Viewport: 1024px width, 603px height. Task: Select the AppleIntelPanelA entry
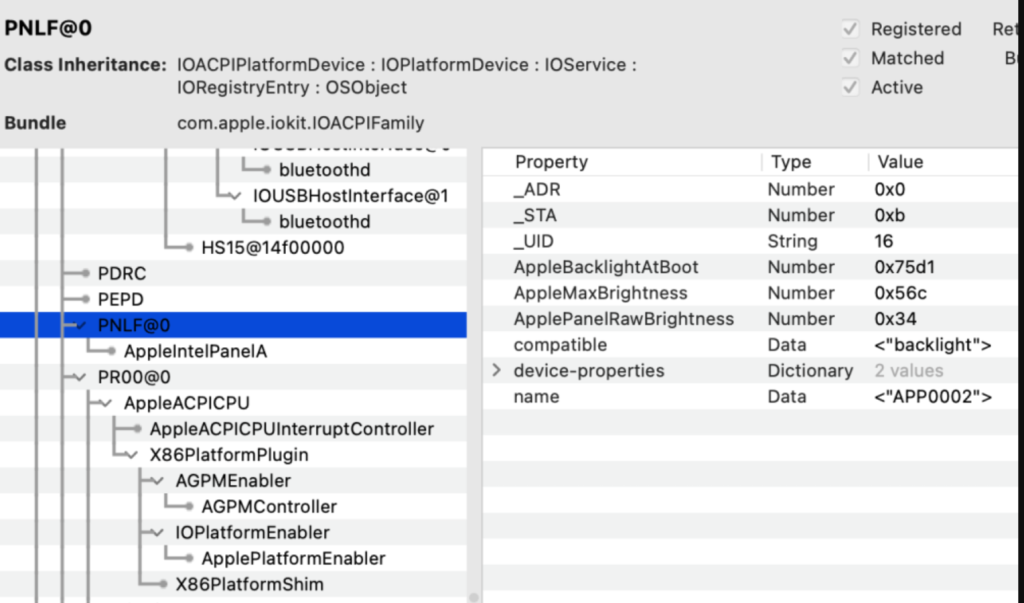click(x=195, y=351)
